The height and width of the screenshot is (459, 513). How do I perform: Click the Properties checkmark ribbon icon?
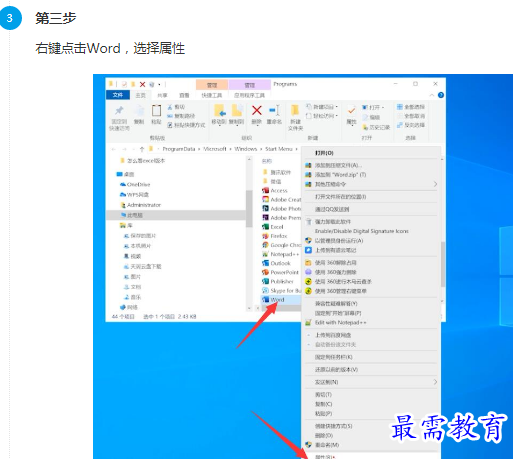pos(351,110)
